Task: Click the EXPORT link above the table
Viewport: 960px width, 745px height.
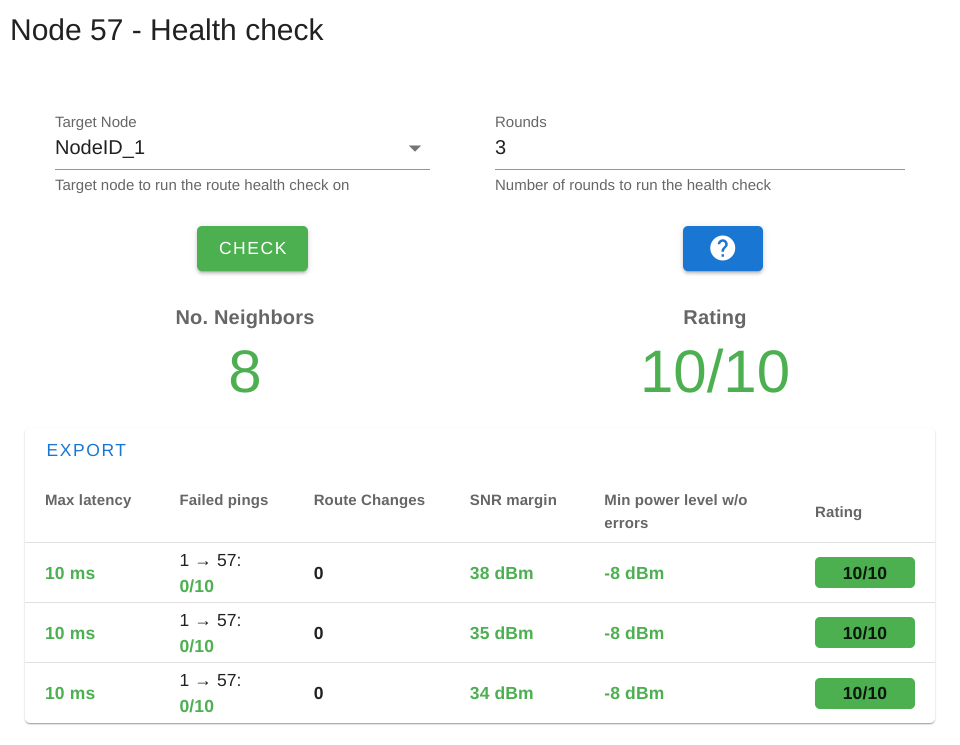Action: pos(86,450)
